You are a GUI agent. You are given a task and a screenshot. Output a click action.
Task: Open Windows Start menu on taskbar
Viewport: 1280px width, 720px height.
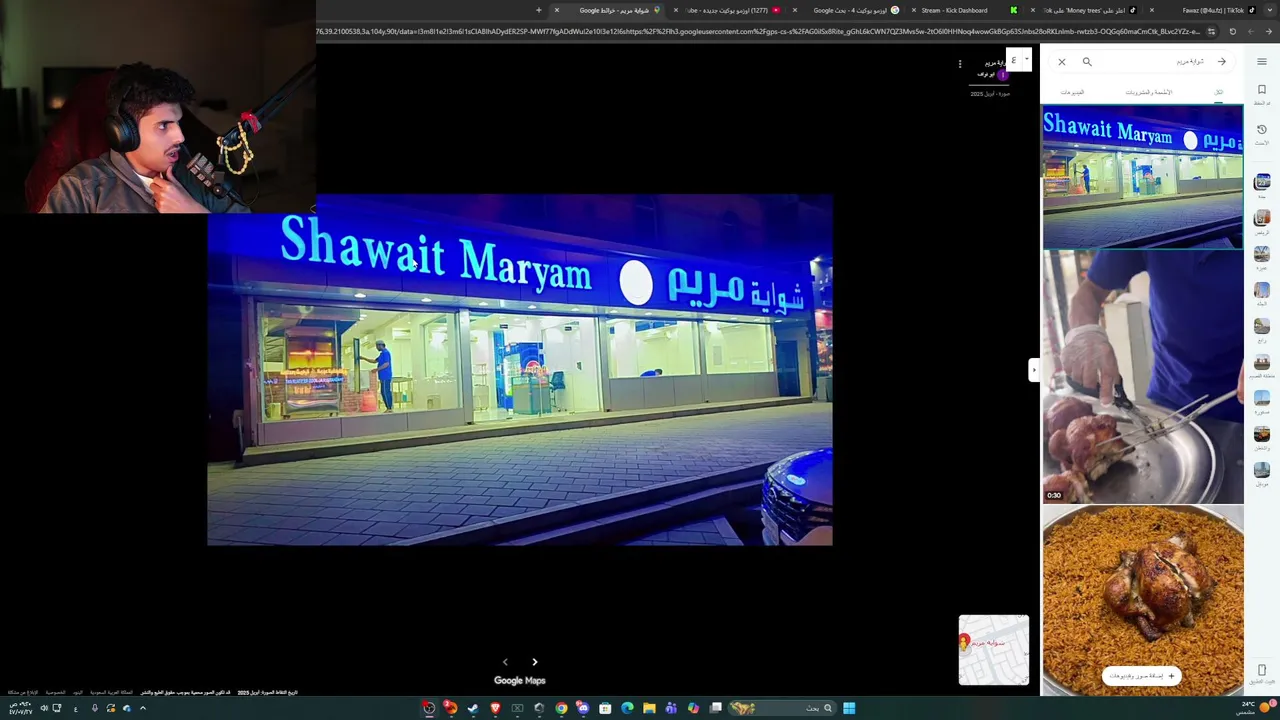[849, 708]
